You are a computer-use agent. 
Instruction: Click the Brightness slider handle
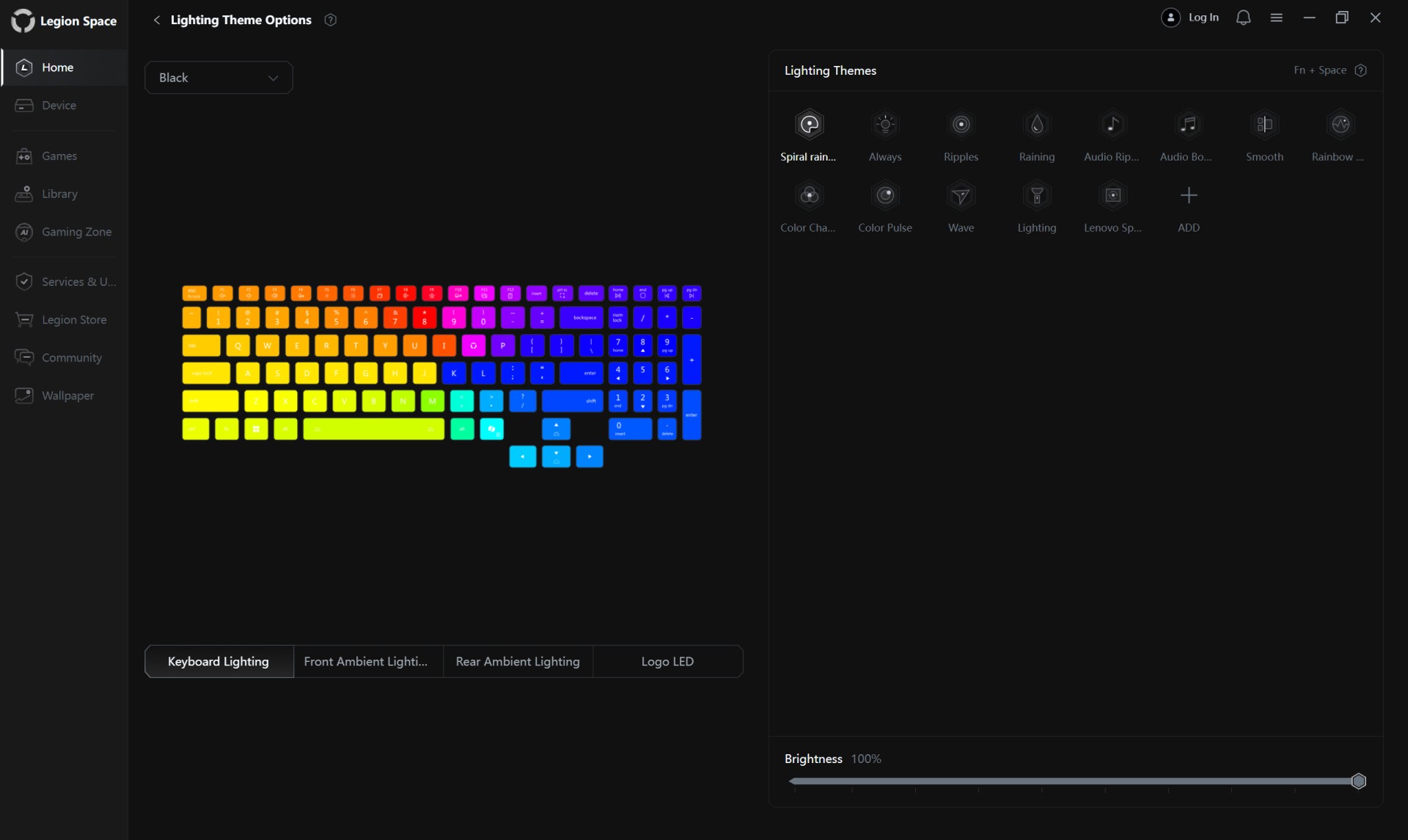(x=1358, y=781)
